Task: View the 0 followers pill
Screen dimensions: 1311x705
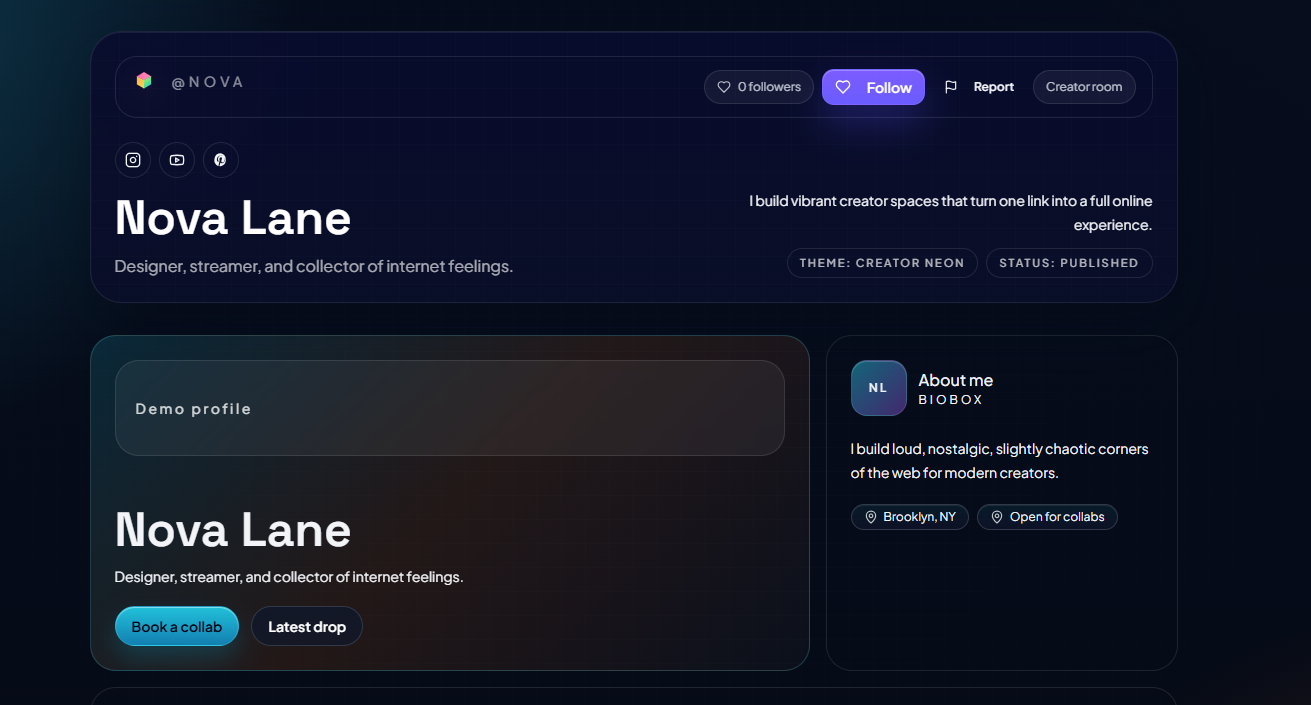Action: 759,87
